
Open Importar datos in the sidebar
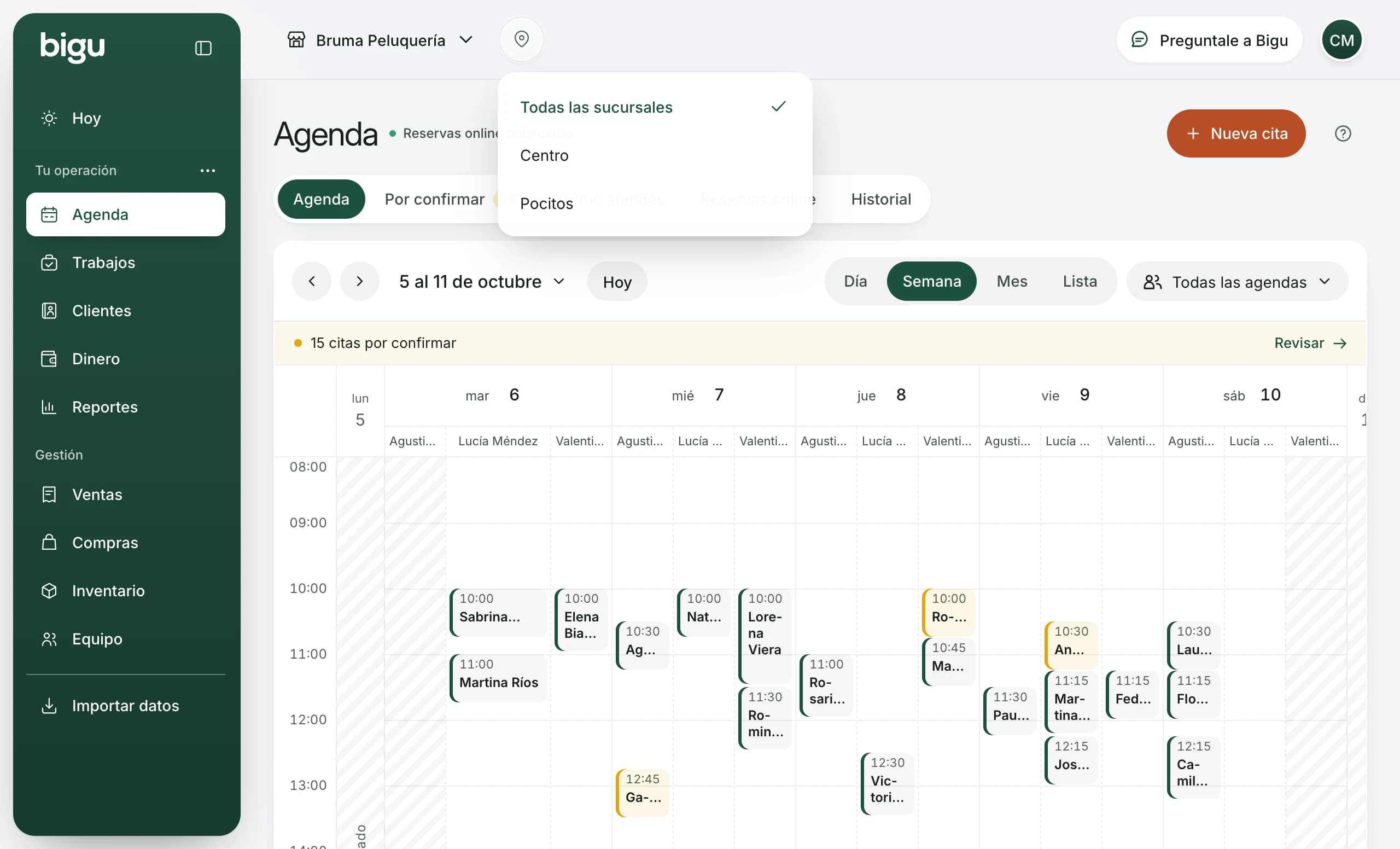pos(126,706)
